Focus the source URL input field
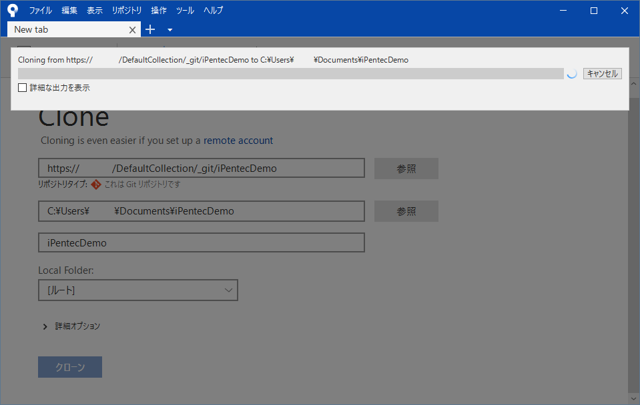Viewport: 640px width, 405px height. [x=201, y=168]
